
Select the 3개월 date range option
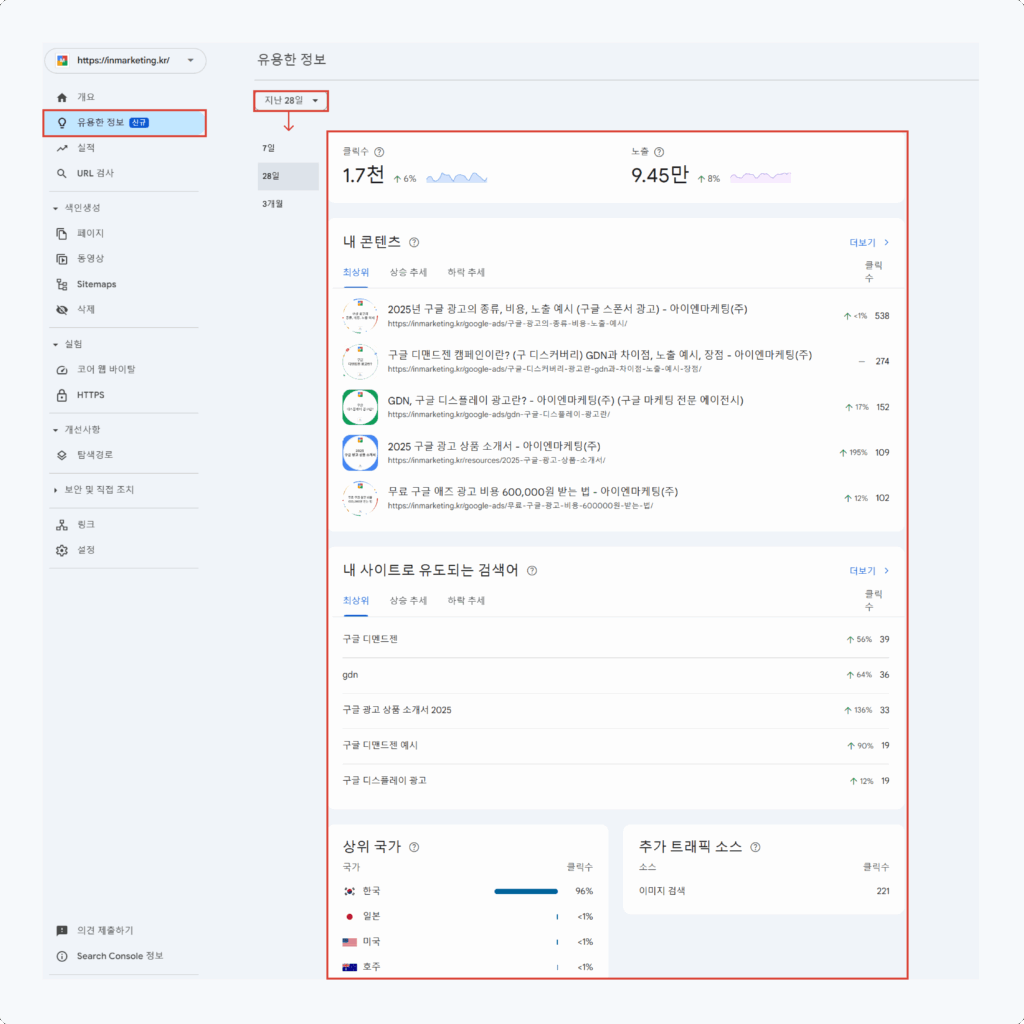288,204
